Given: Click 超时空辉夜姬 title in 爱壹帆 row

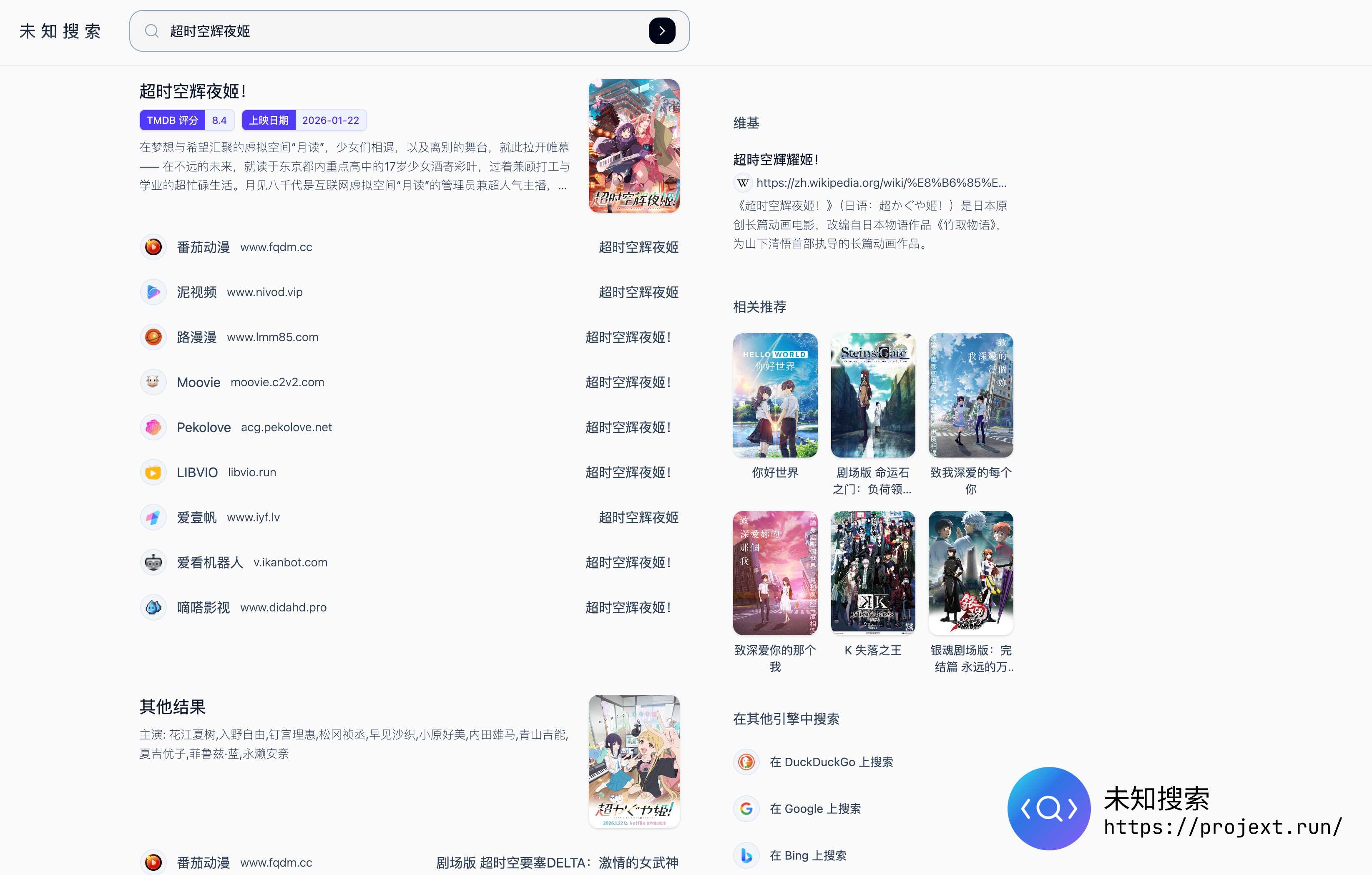Looking at the screenshot, I should (639, 517).
